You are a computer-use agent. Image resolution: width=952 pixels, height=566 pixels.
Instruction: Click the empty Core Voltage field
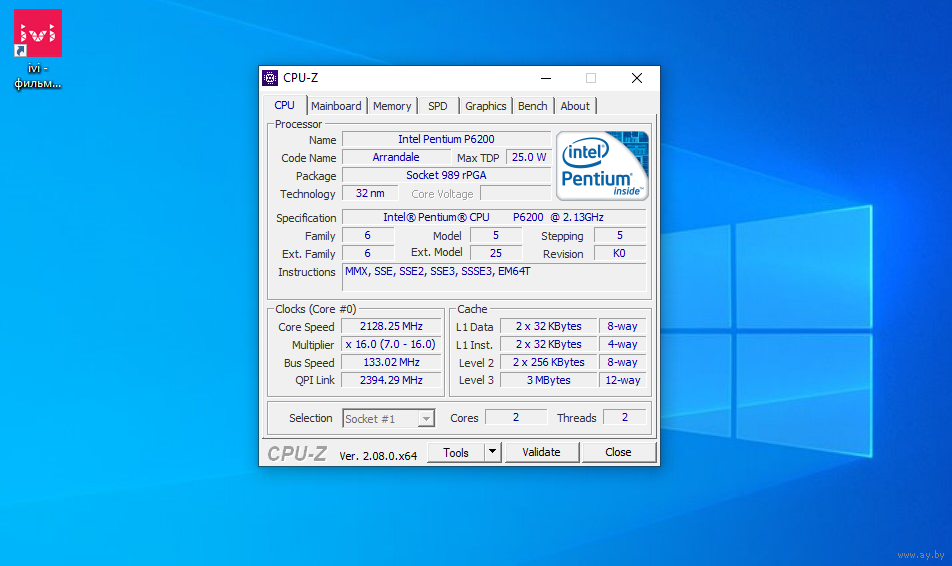point(515,193)
